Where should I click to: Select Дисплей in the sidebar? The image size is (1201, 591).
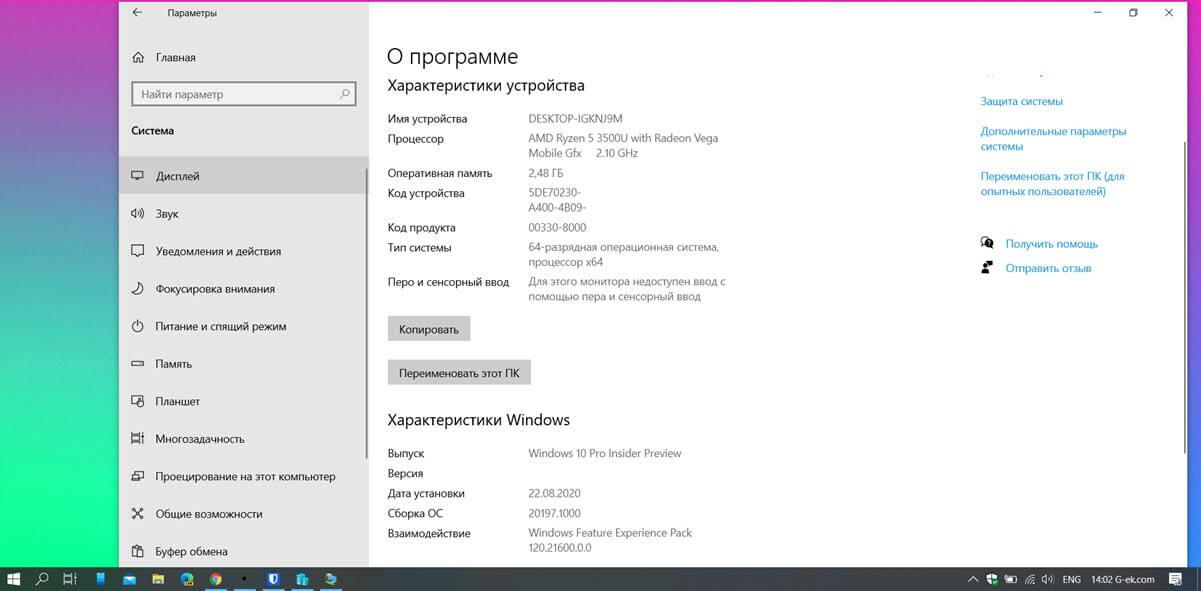[x=243, y=176]
